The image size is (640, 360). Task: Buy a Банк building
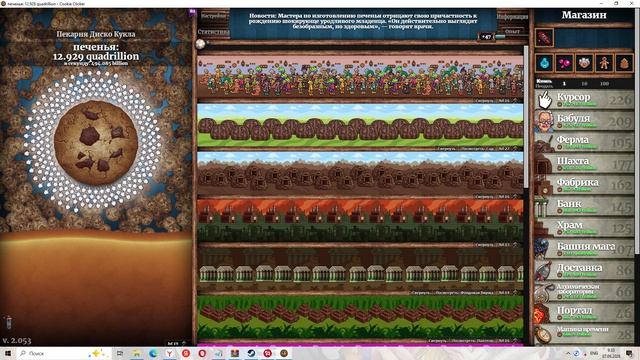click(584, 206)
